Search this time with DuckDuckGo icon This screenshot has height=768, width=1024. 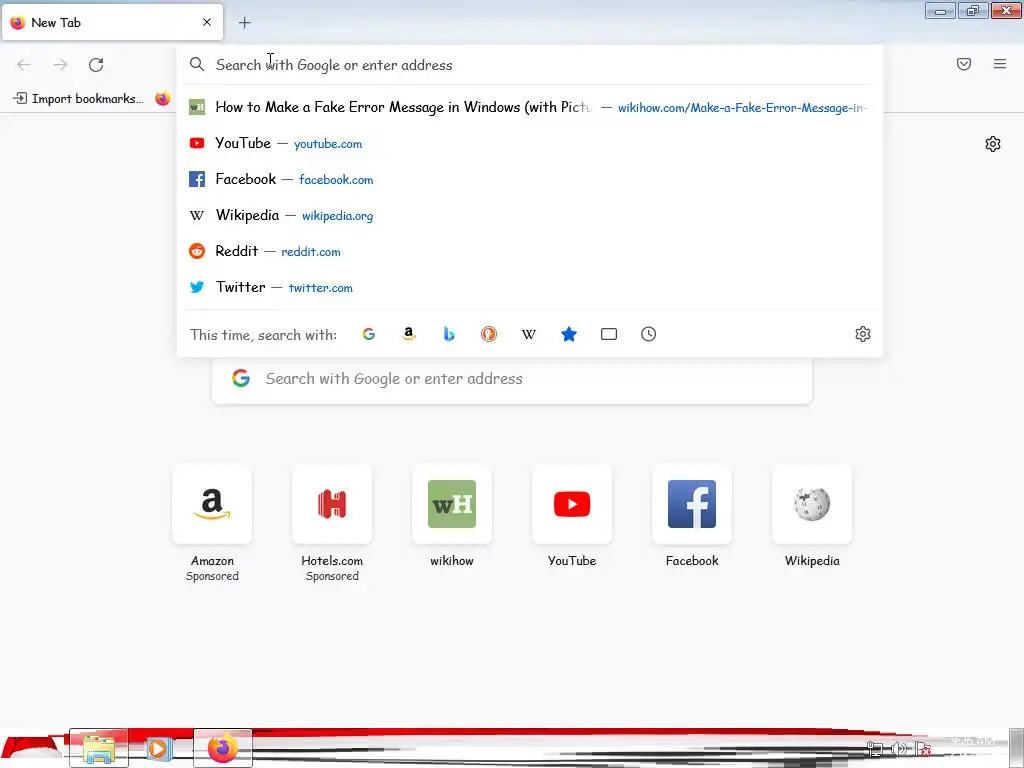[488, 334]
